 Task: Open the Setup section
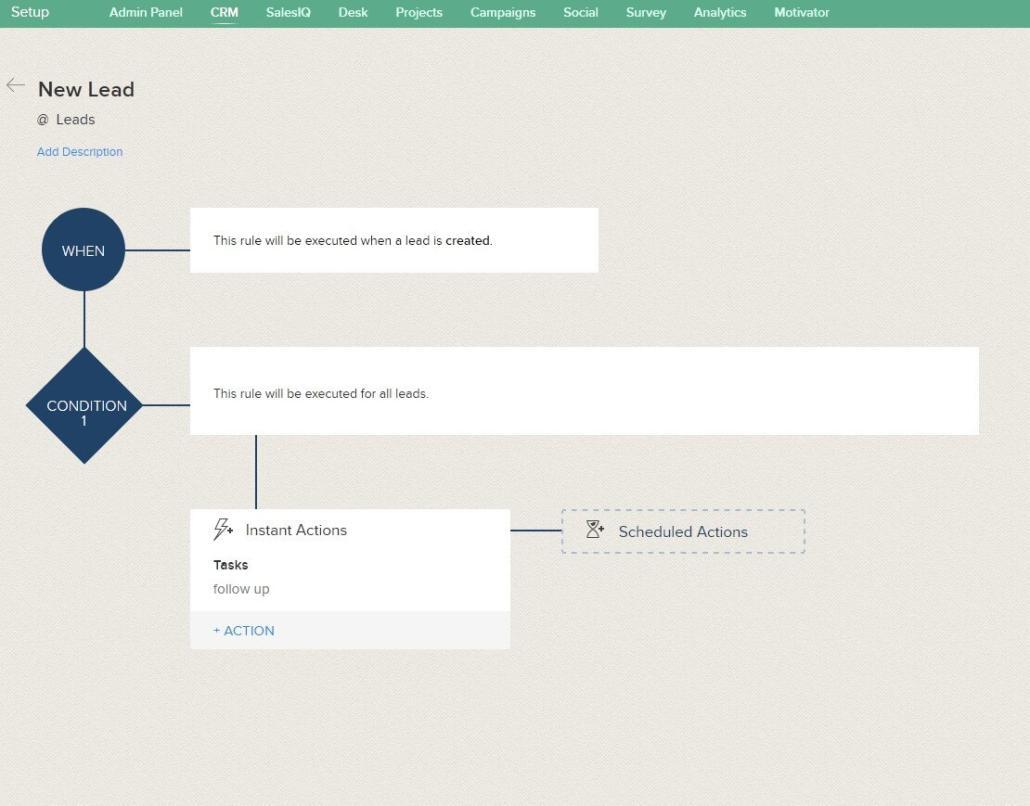tap(30, 12)
